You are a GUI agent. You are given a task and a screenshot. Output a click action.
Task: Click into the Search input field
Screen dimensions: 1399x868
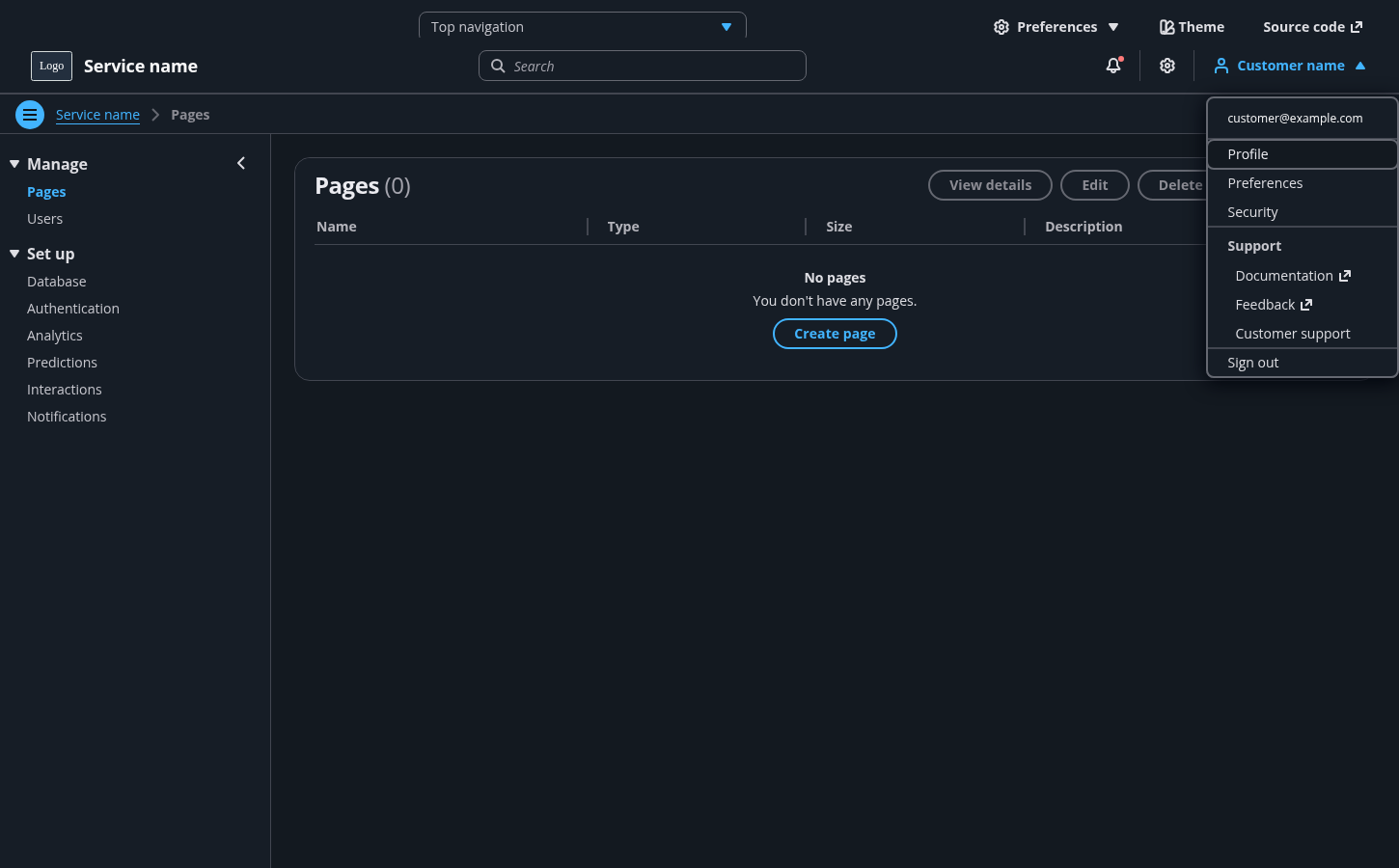click(656, 66)
